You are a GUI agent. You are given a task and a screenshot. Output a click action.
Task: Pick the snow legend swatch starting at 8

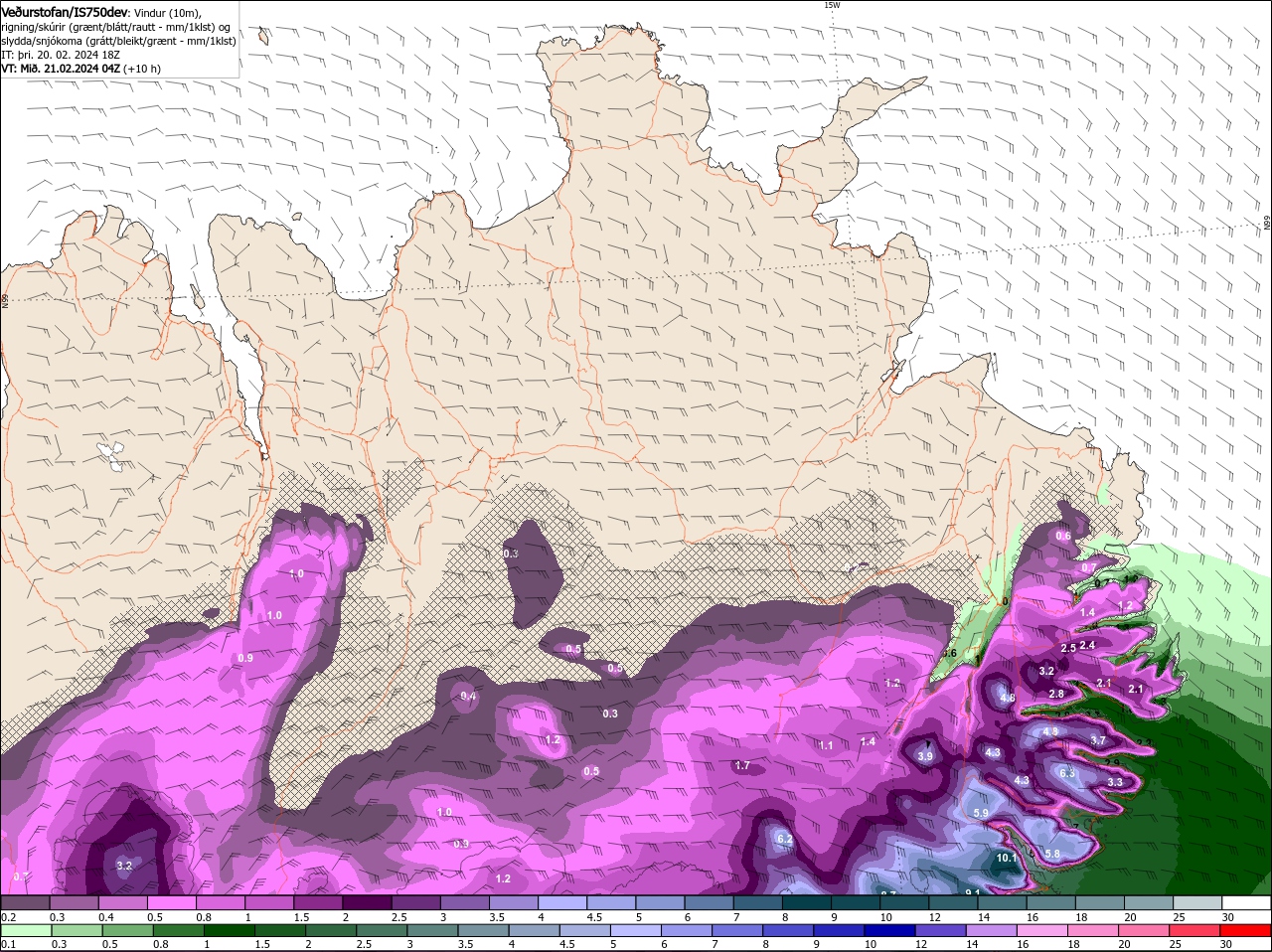click(x=807, y=902)
